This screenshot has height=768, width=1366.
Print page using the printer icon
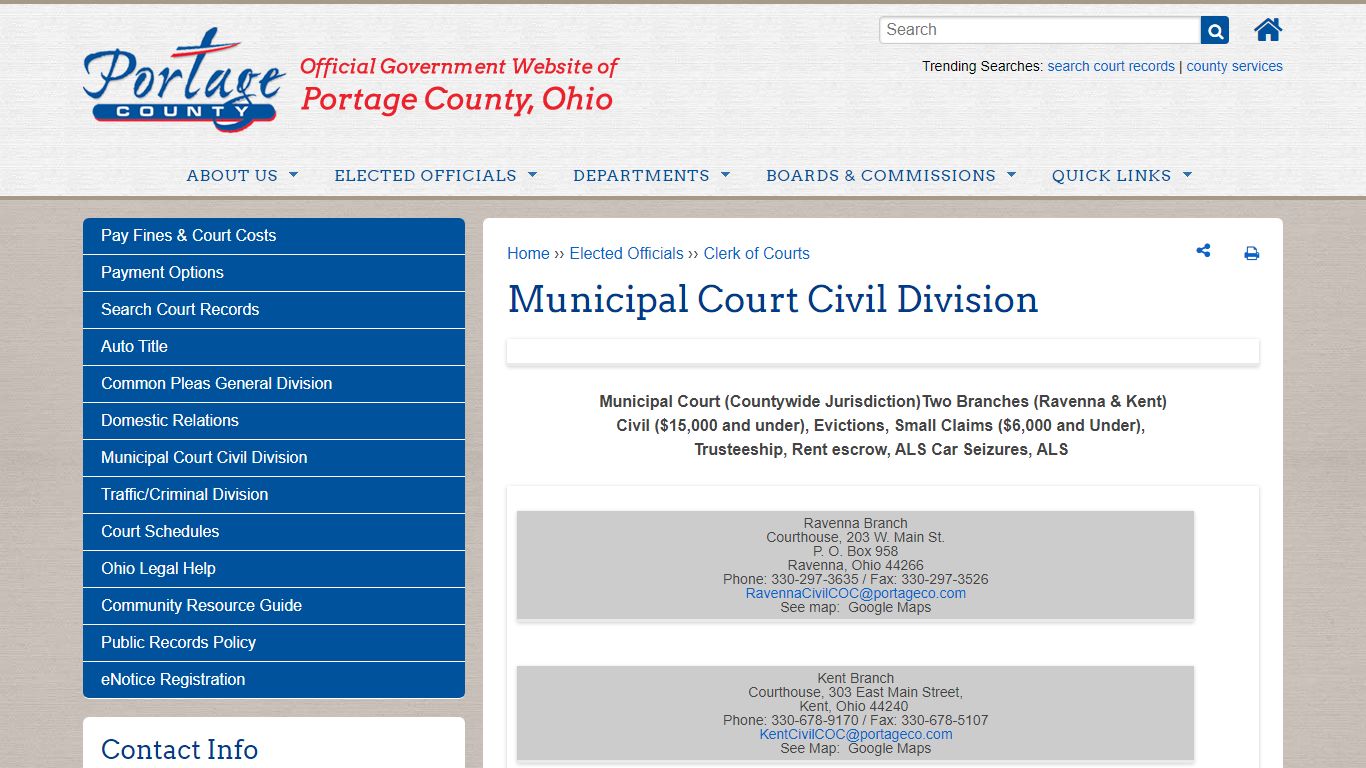coord(1251,253)
